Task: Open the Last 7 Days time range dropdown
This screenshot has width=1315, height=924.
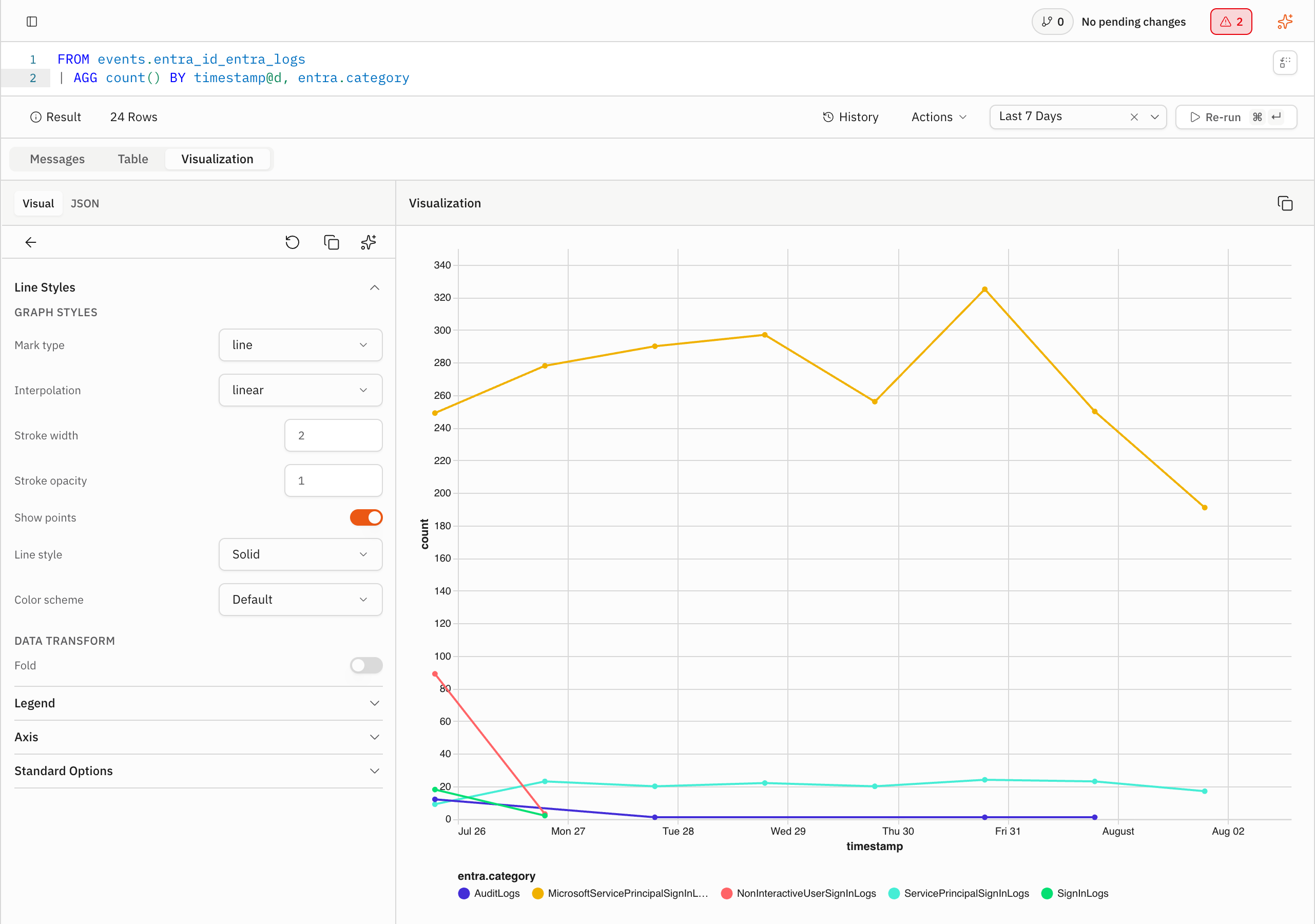Action: point(1155,117)
